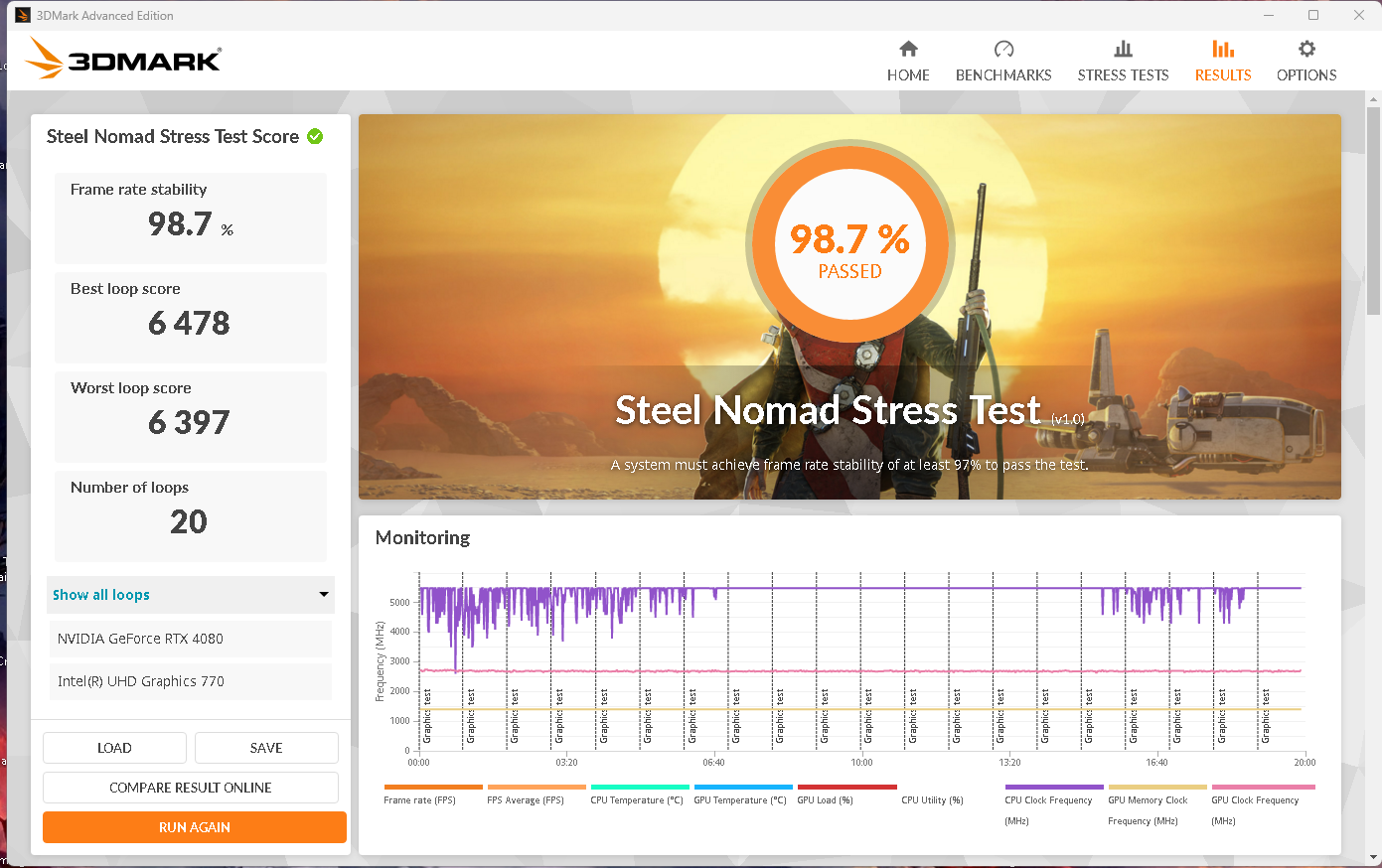This screenshot has width=1382, height=868.
Task: Click the Number of loops value 20
Action: point(189,521)
